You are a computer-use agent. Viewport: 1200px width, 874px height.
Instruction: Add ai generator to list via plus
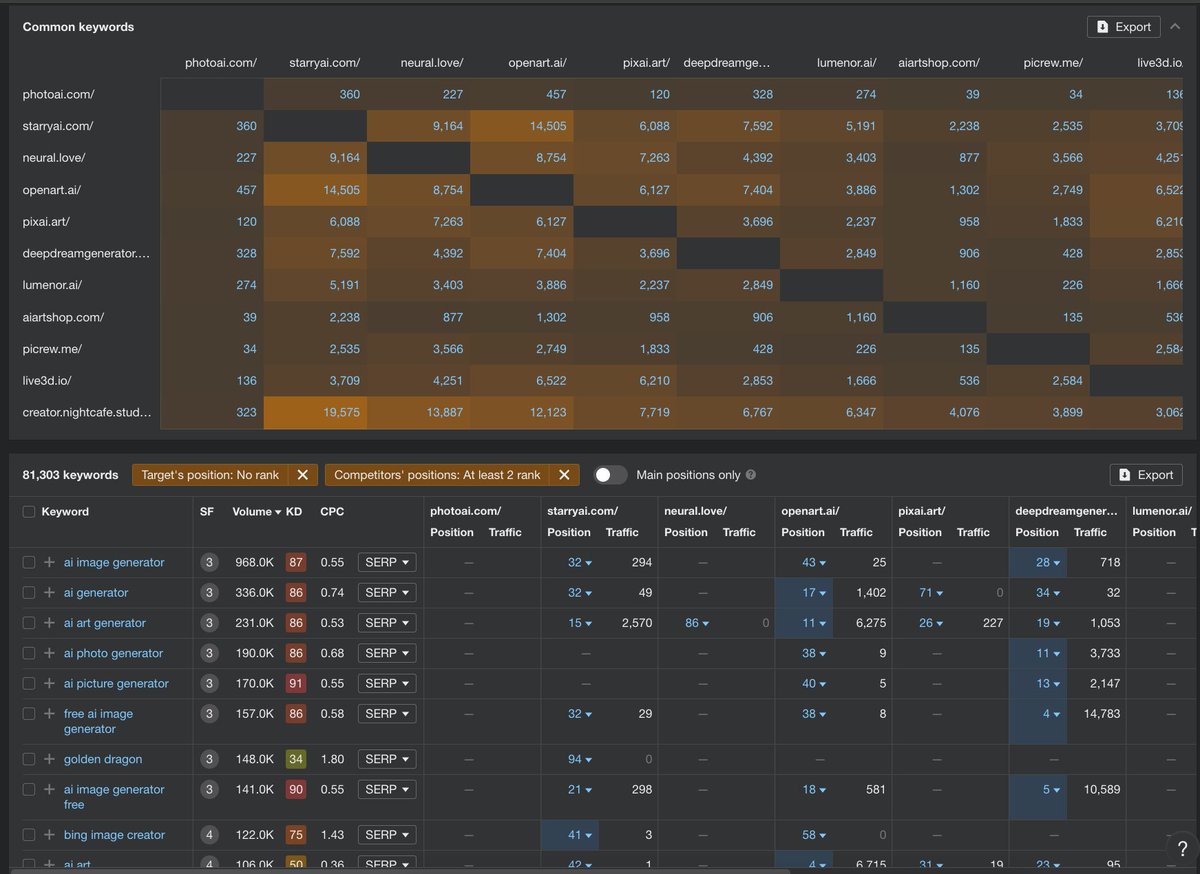point(49,592)
